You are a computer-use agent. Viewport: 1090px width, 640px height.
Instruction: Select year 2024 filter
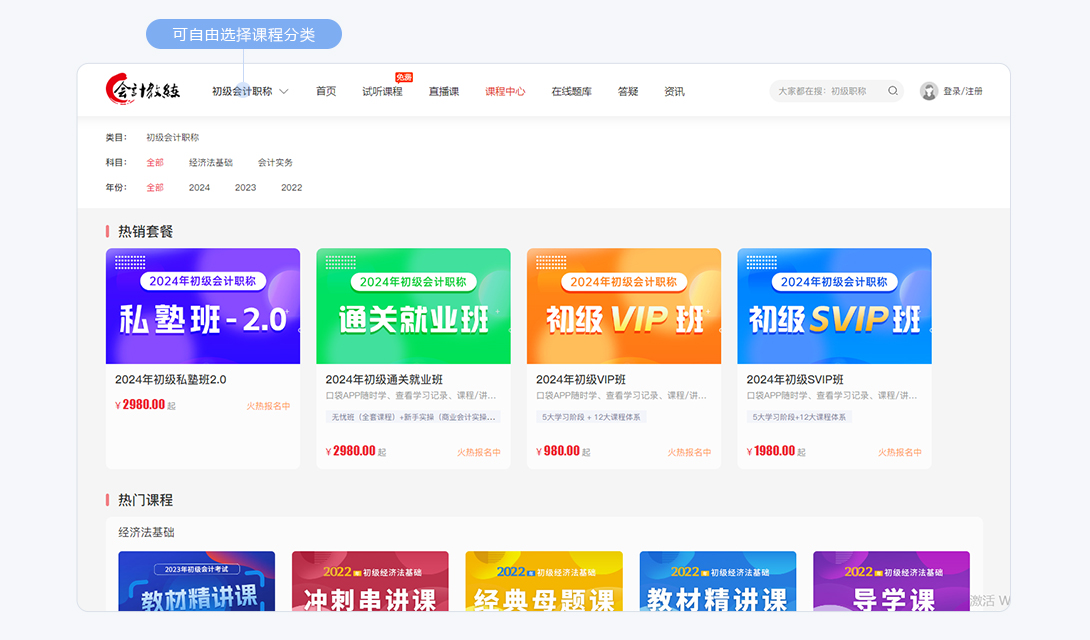tap(199, 187)
